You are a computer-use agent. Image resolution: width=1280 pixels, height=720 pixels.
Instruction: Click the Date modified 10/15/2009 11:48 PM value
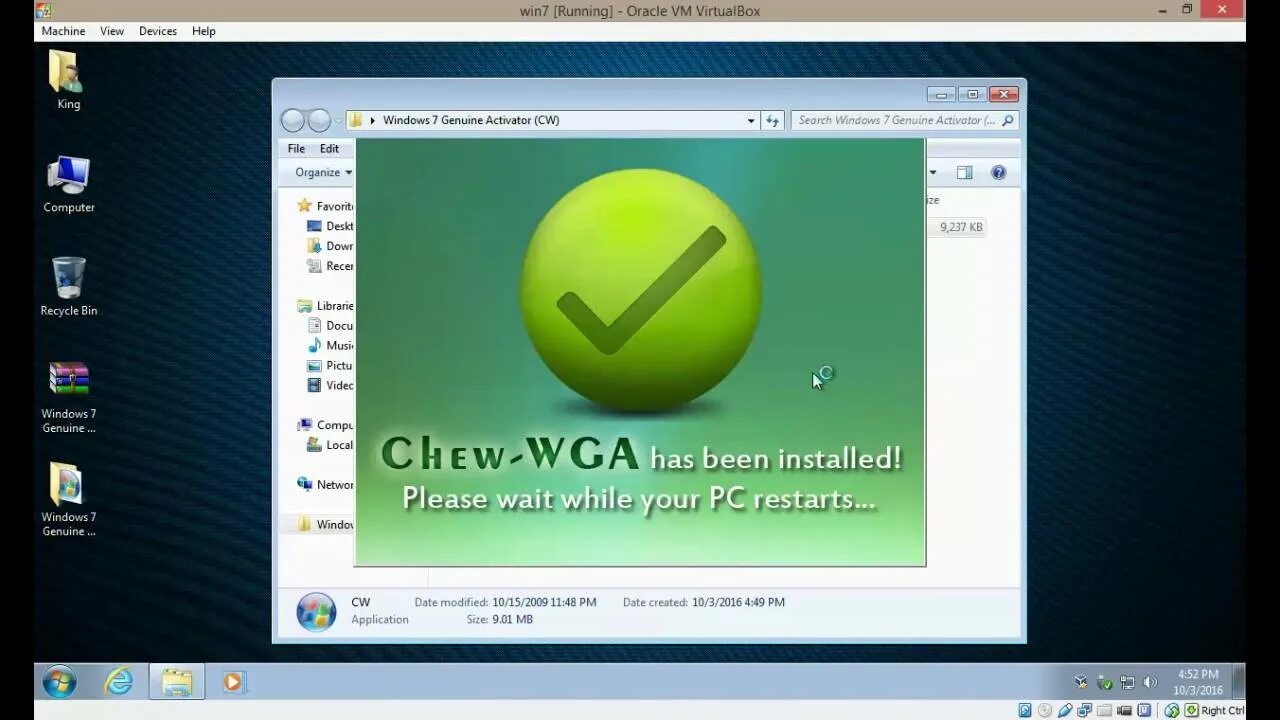[x=544, y=603]
